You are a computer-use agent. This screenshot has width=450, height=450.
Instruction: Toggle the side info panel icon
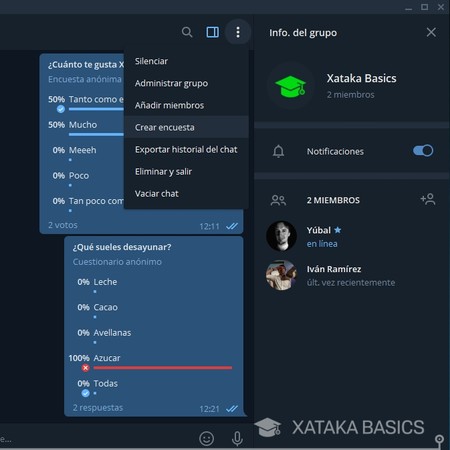[x=213, y=32]
